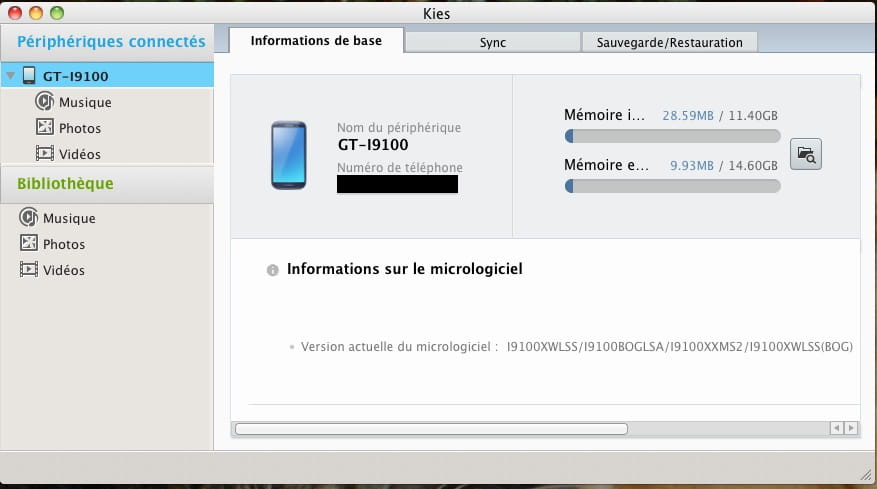Screen dimensions: 877x489
Task: Open device Vidéos icon under GT-I9100
Action: 45,153
